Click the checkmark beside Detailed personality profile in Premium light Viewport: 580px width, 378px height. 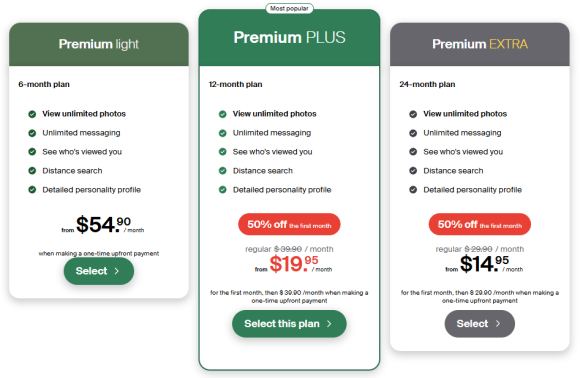click(x=32, y=190)
